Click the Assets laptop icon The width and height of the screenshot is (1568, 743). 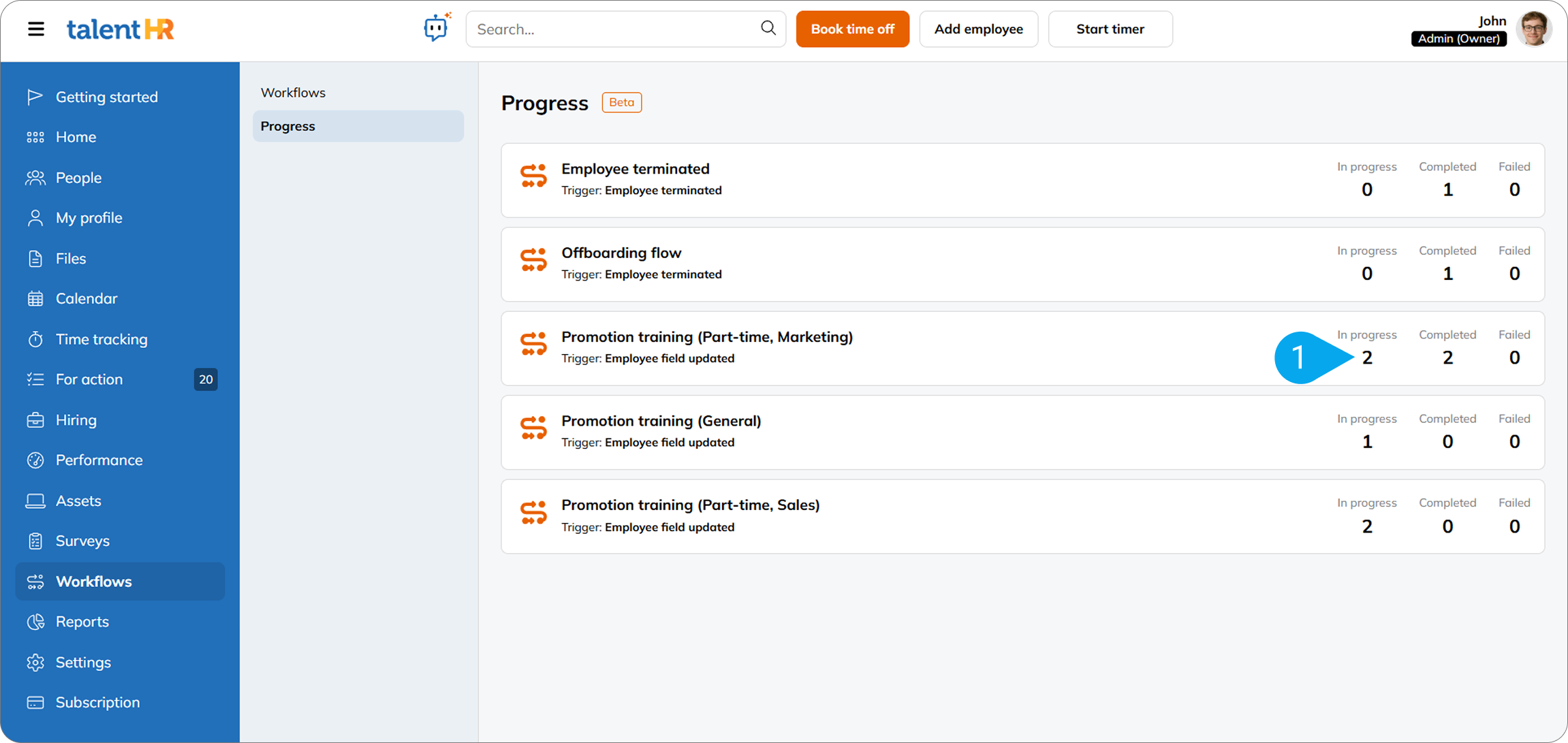tap(35, 501)
